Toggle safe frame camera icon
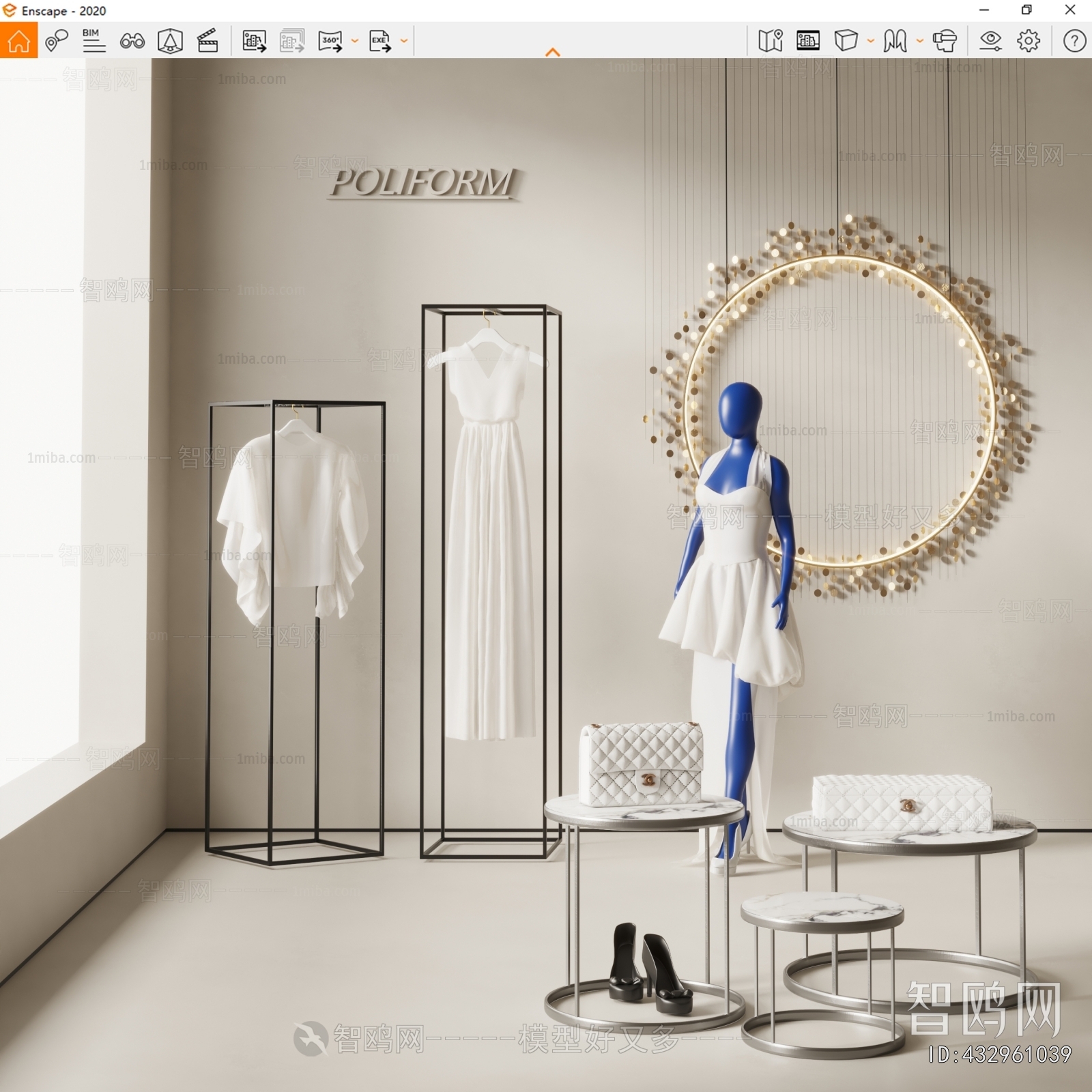This screenshot has height=1092, width=1092. (170, 41)
